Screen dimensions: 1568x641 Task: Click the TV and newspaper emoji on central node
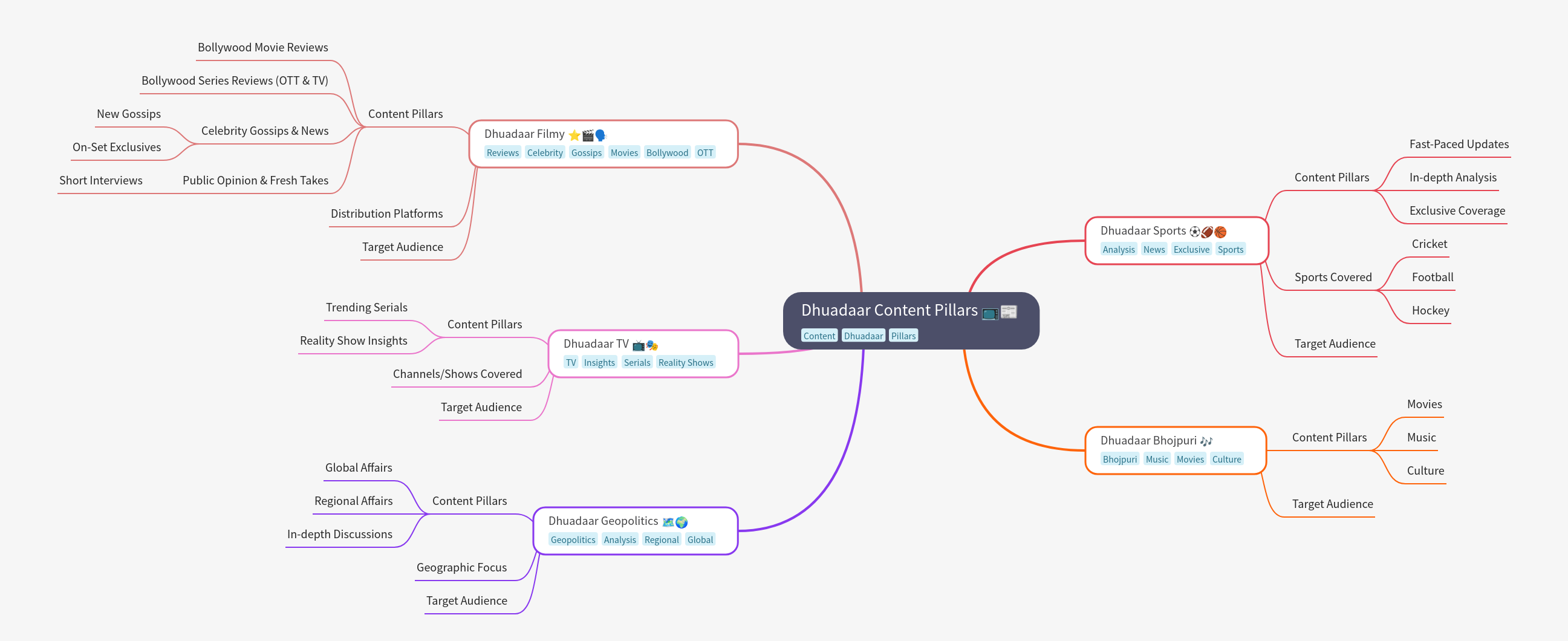coord(1000,311)
